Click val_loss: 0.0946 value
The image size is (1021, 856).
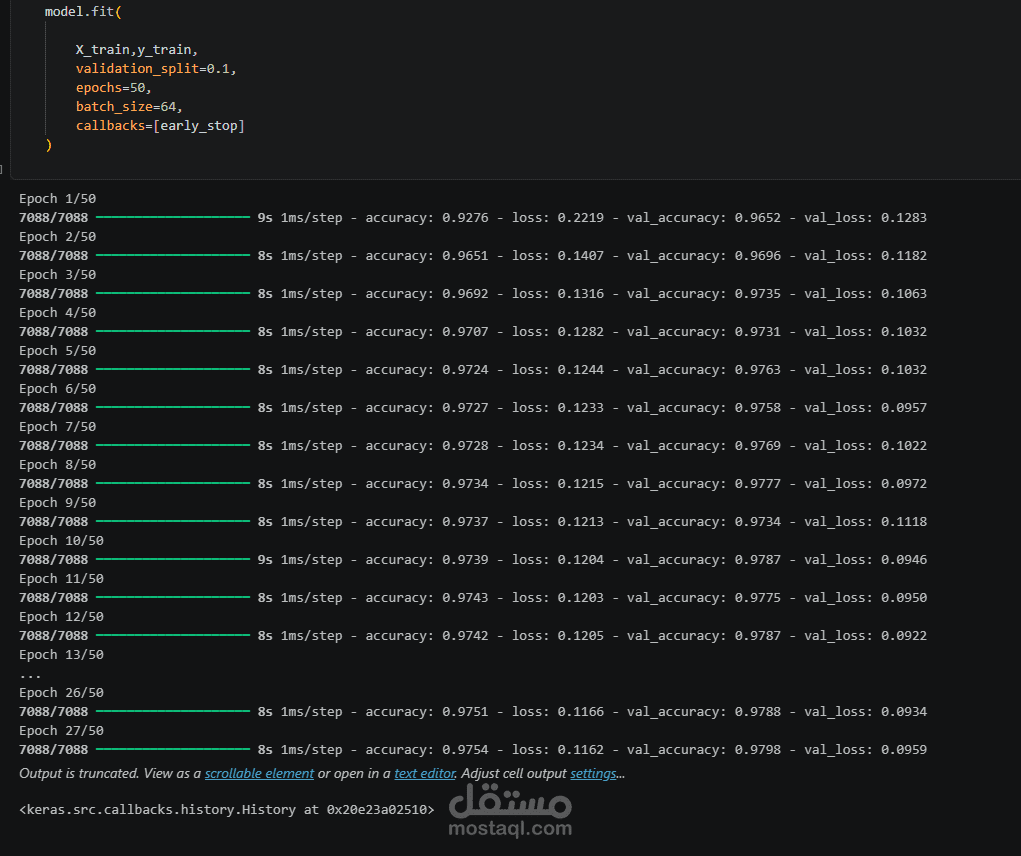[865, 560]
